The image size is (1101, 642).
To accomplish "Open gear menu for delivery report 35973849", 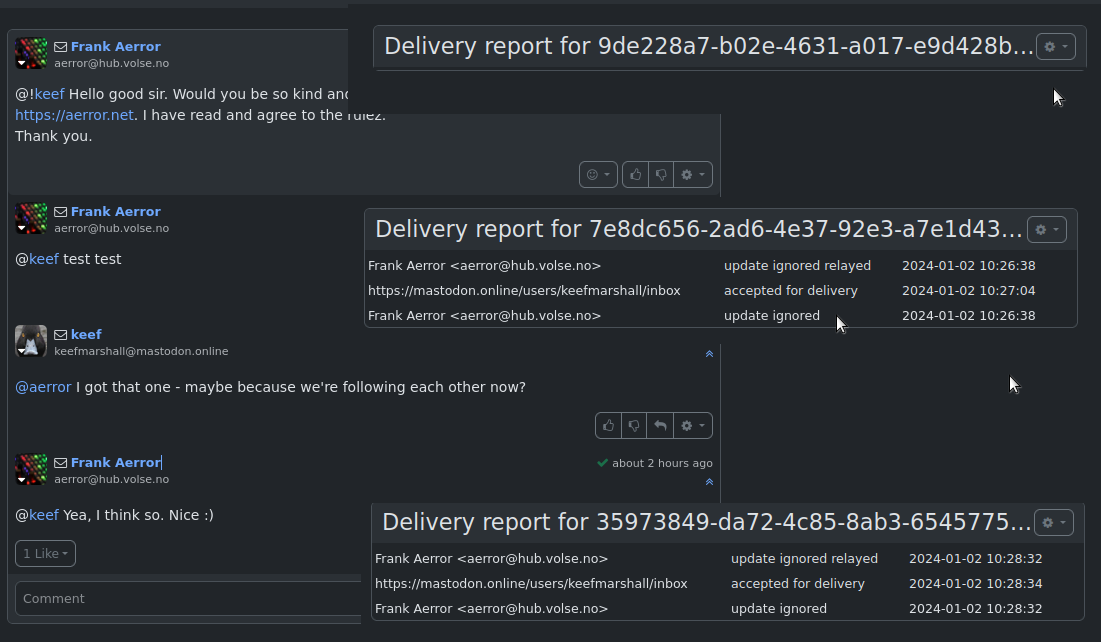I will click(x=1053, y=523).
